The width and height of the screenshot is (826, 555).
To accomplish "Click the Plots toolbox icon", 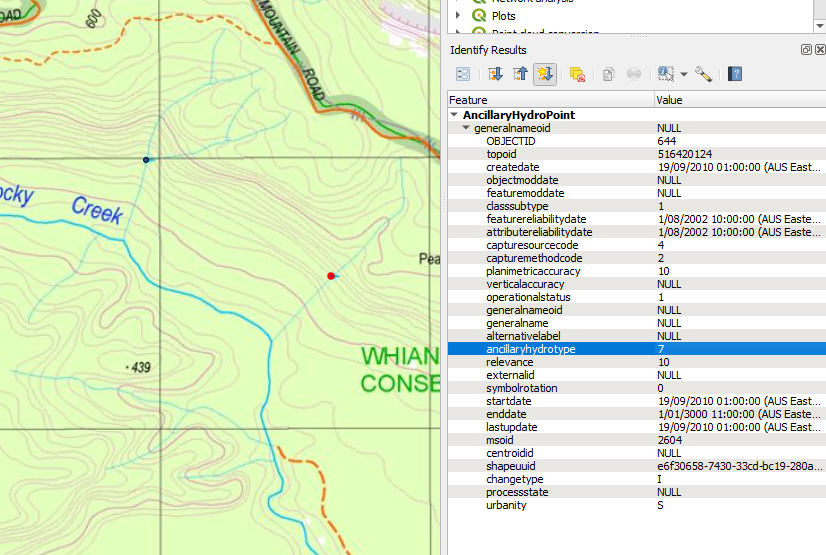I will (479, 15).
